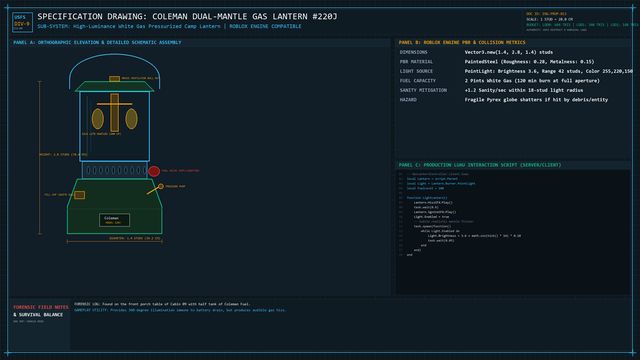This screenshot has height=360, width=640.
Task: Click the HAZARD label
Action: pos(408,100)
